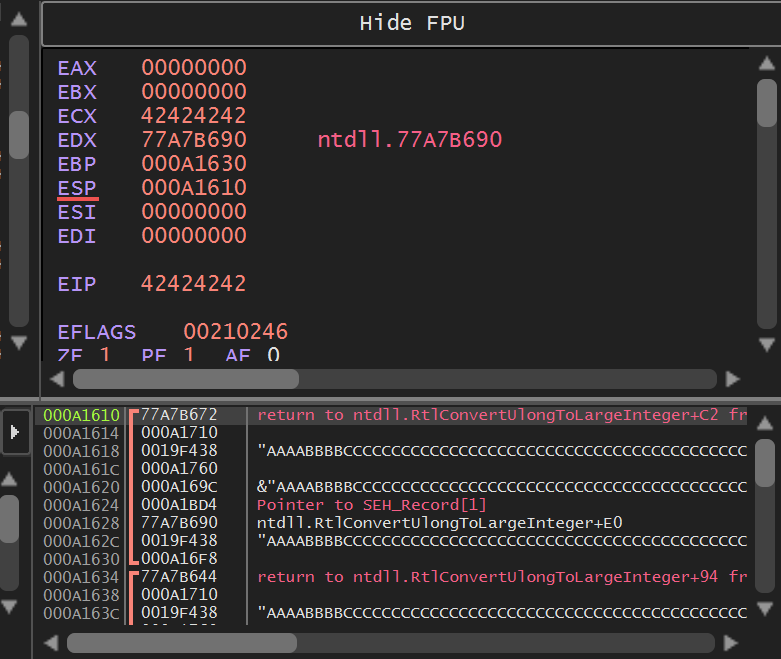Screen dimensions: 781x659
Task: Click right arrow of registers horizontal scrollbar
Action: [x=733, y=379]
